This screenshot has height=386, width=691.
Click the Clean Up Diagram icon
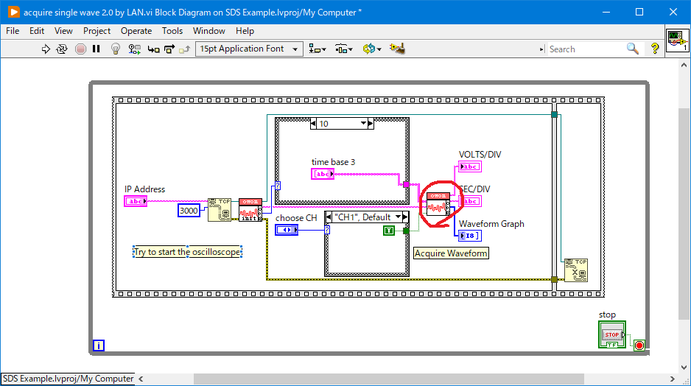pyautogui.click(x=397, y=48)
